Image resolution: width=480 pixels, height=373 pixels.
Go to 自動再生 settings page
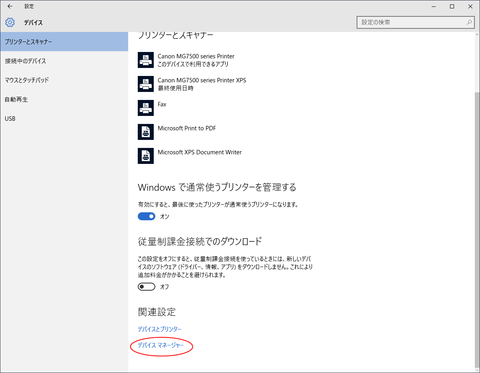coord(64,99)
